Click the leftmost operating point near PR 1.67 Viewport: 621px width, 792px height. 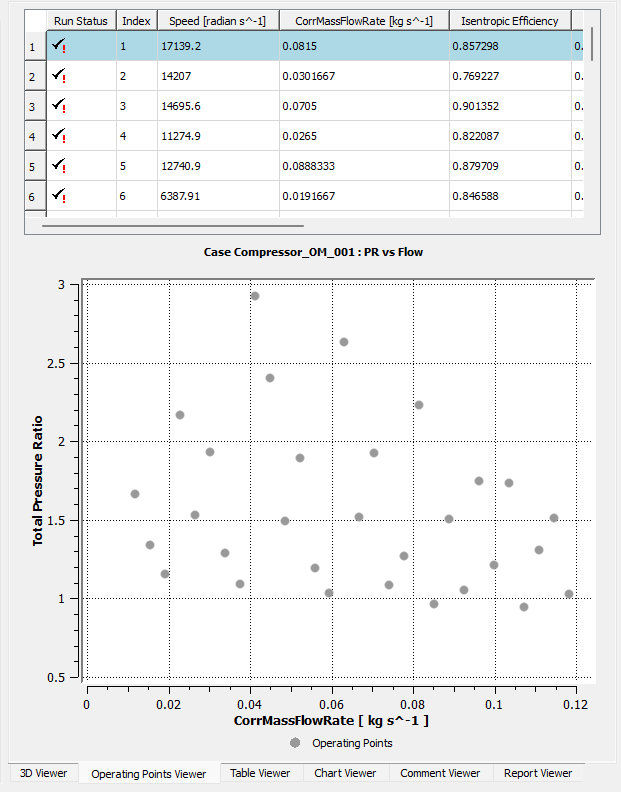[x=135, y=493]
